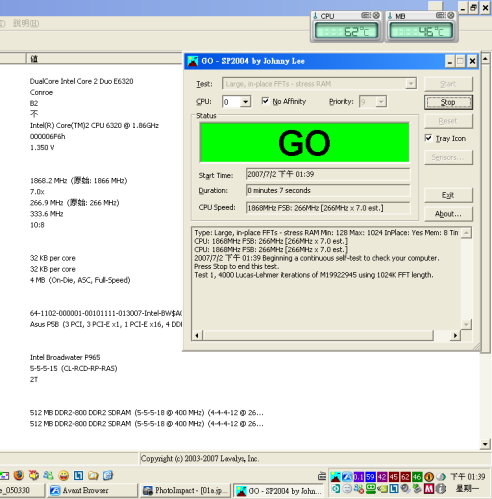This screenshot has width=492, height=499.
Task: Click the settings icon on MB gadget
Action: tap(441, 15)
